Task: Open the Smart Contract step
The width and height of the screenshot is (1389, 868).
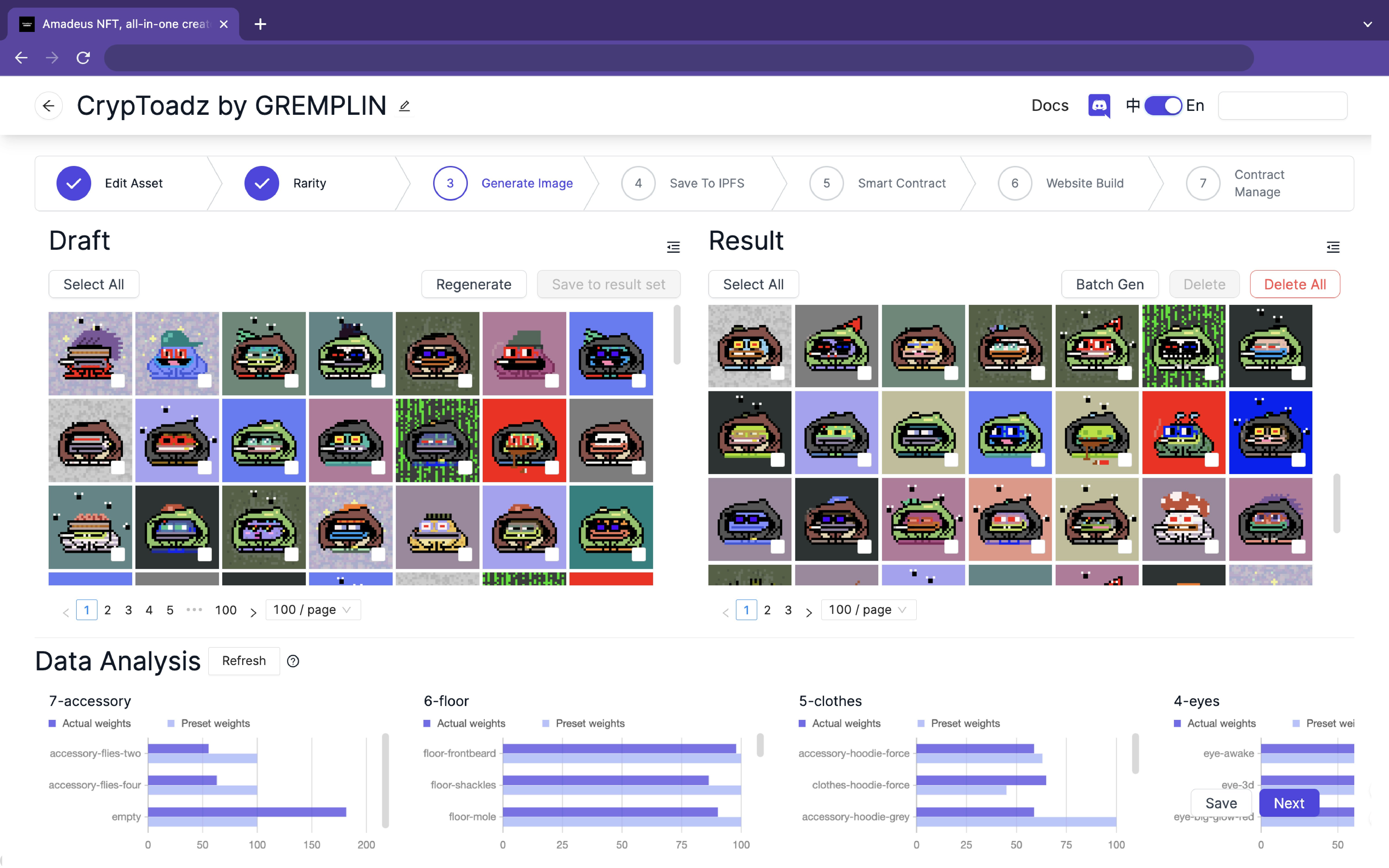Action: coord(878,183)
